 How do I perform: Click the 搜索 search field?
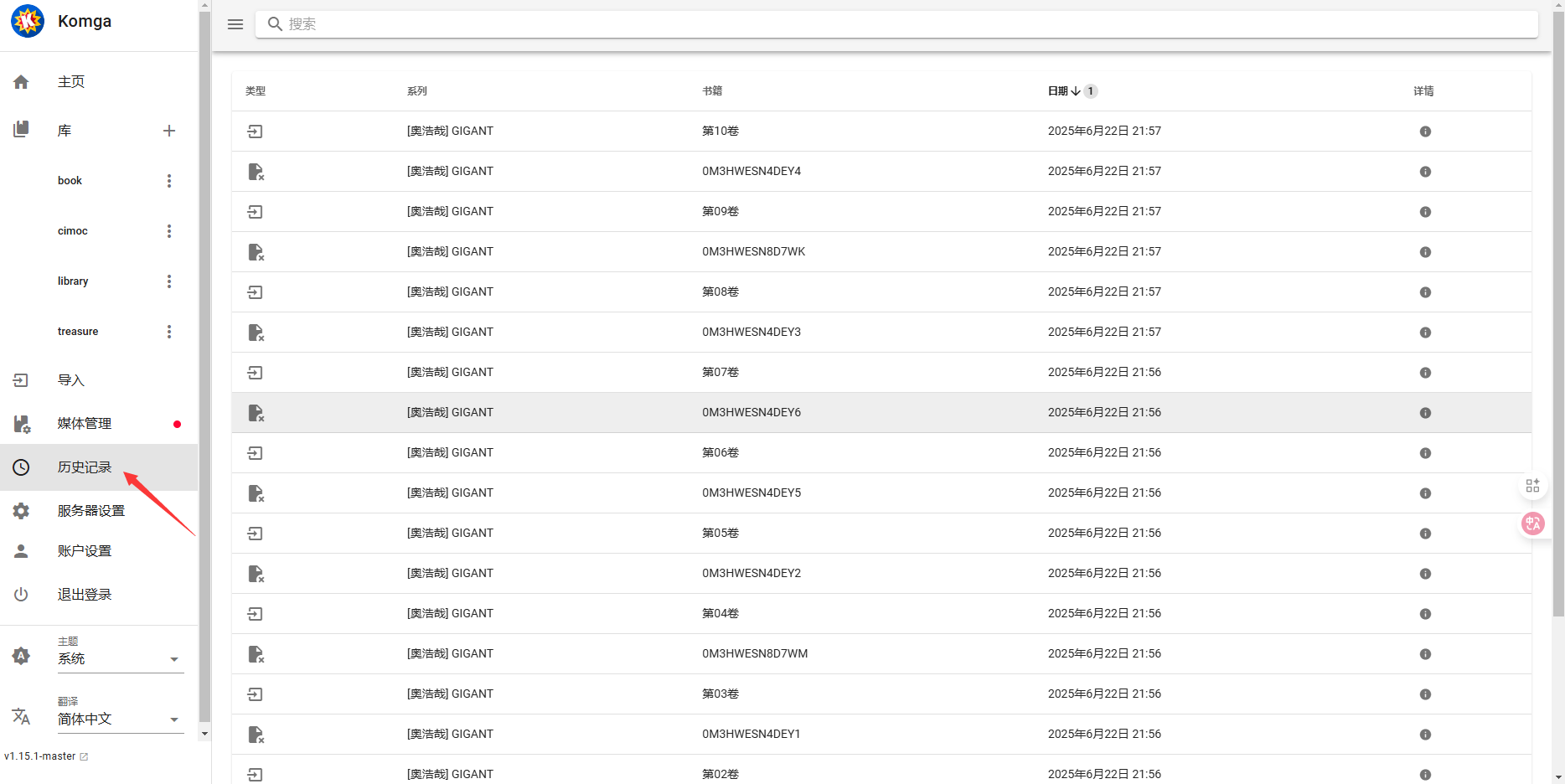(x=896, y=24)
